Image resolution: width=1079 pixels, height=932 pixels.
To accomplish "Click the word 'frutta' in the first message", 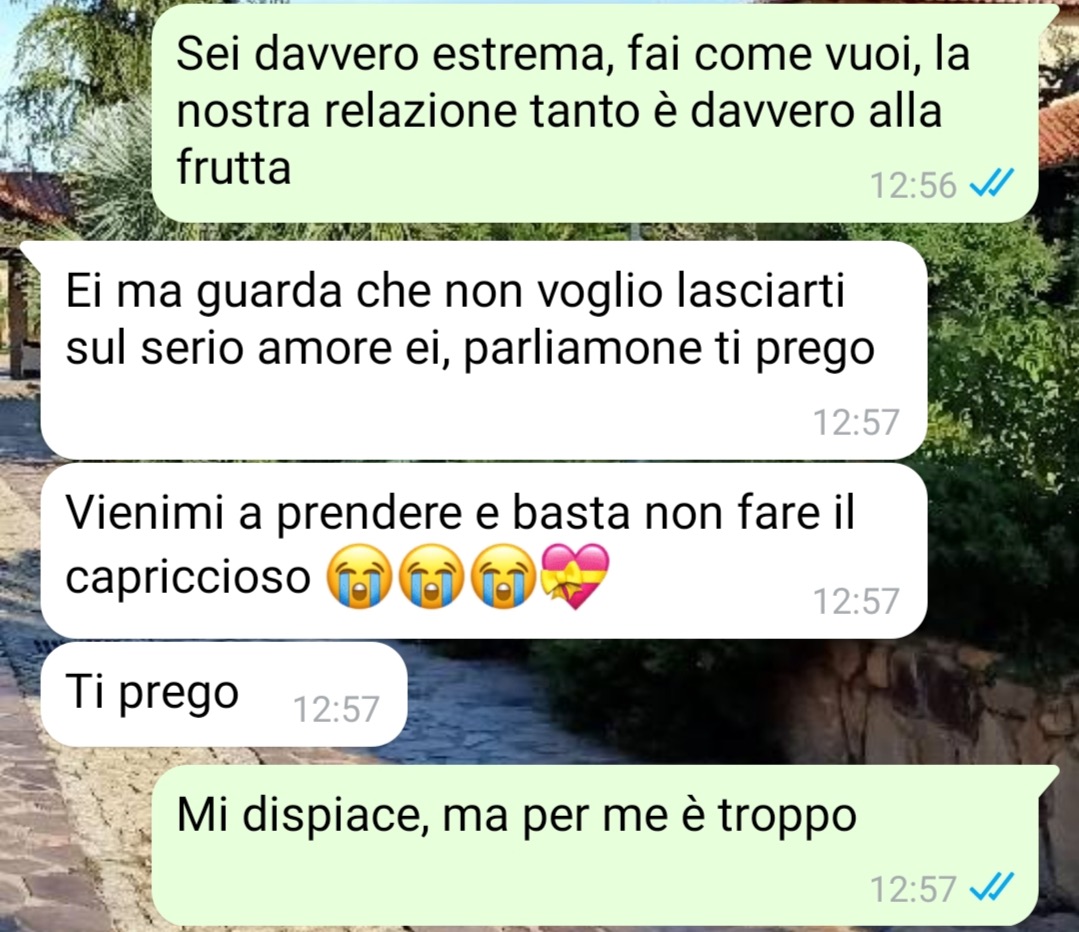I will coord(234,167).
